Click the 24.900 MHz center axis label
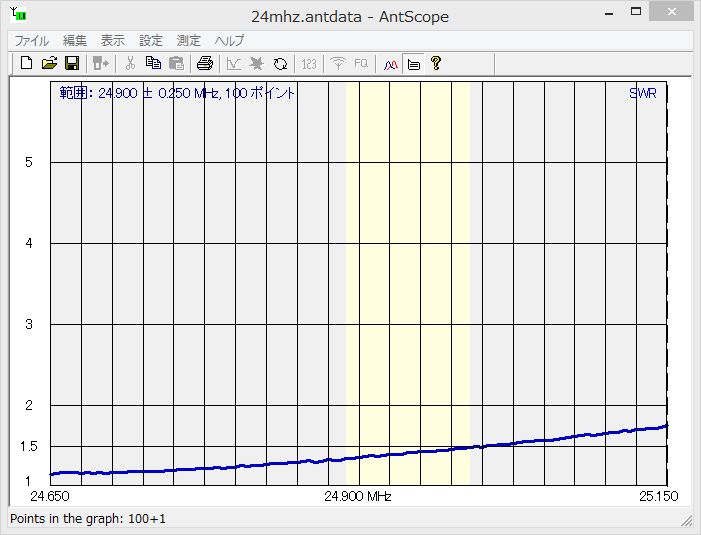Image resolution: width=701 pixels, height=535 pixels. 358,496
